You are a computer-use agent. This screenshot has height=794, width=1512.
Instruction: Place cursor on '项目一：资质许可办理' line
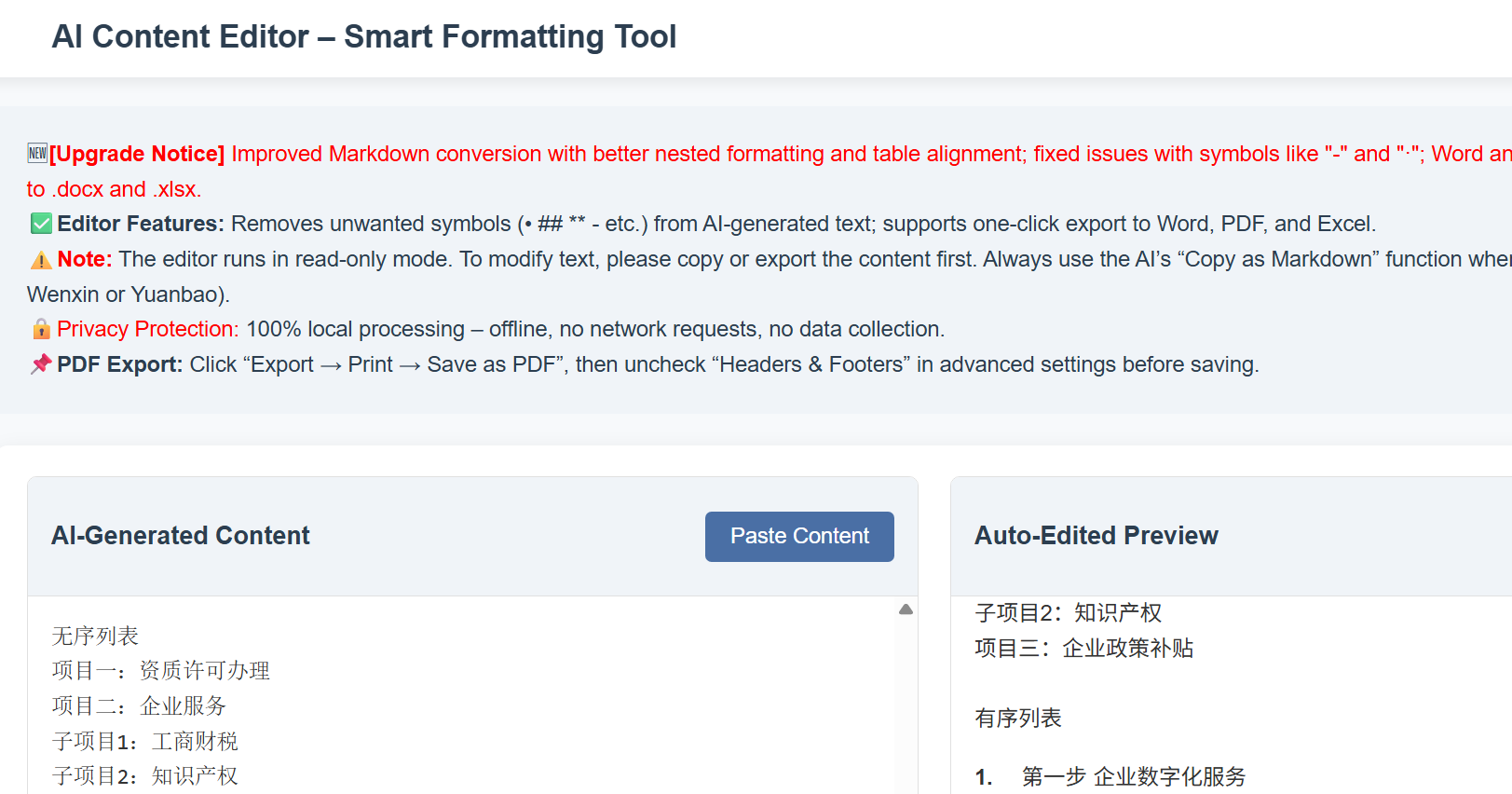pyautogui.click(x=160, y=671)
